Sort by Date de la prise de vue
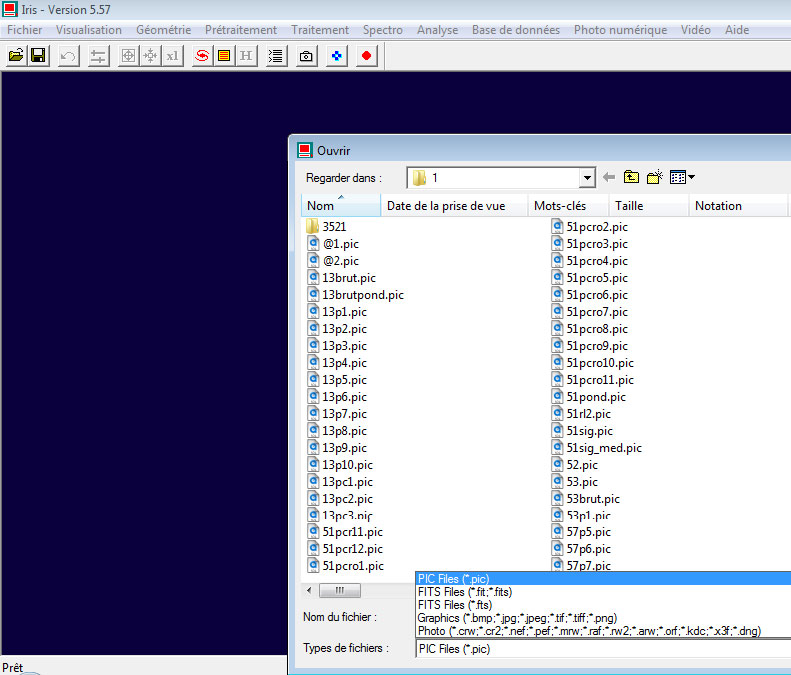The height and width of the screenshot is (675, 791). (454, 206)
